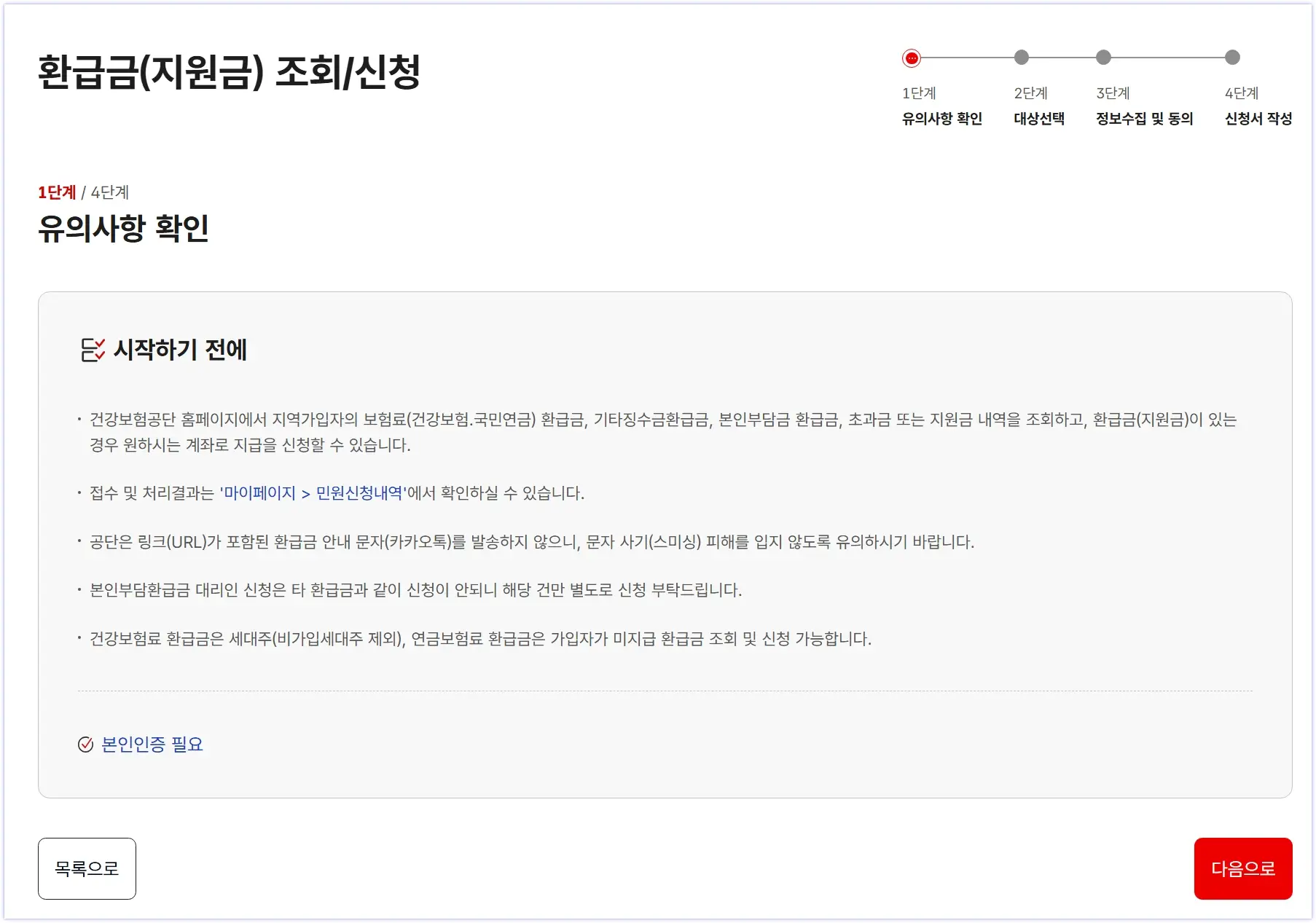Select the 정보수집 및 동의 step label
The image size is (1316, 923).
[1144, 119]
